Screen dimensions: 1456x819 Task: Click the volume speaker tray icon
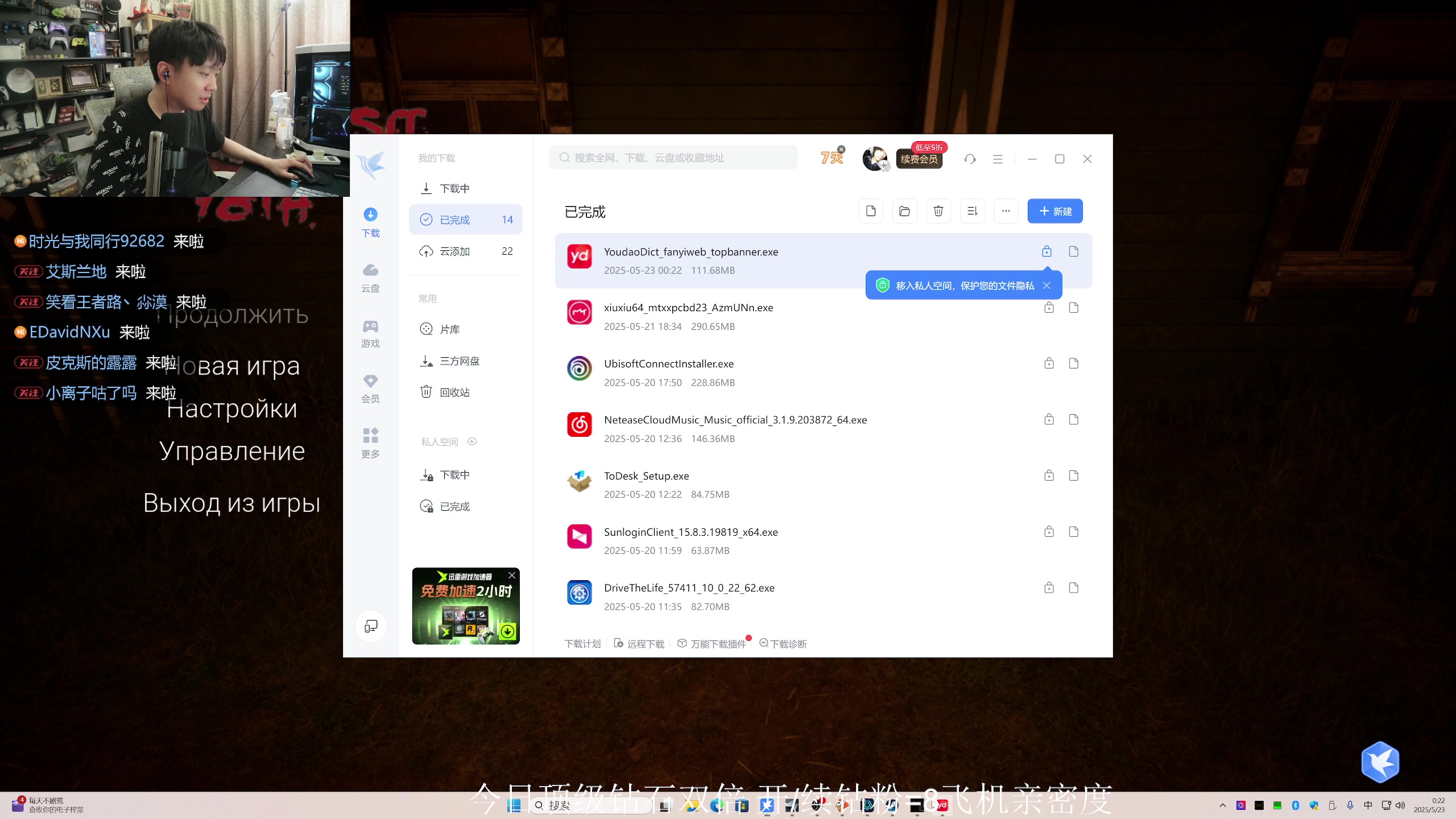(x=1400, y=805)
